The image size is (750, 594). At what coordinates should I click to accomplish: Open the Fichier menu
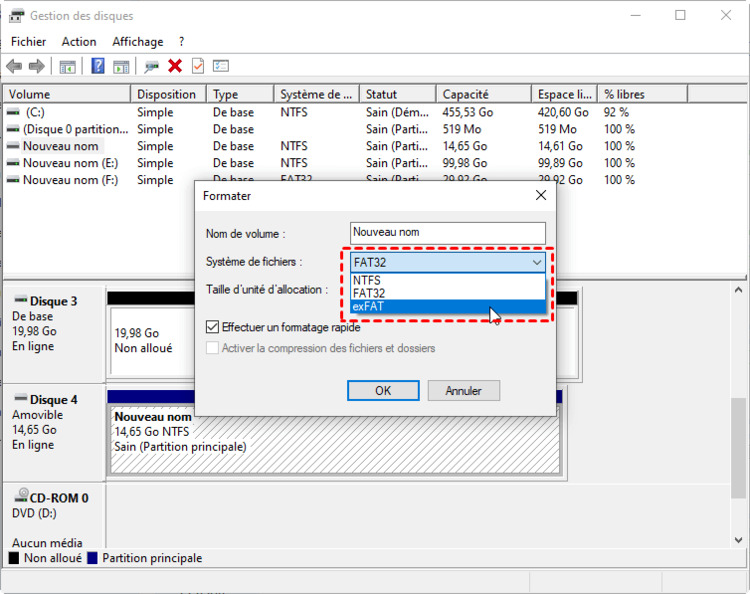(28, 42)
